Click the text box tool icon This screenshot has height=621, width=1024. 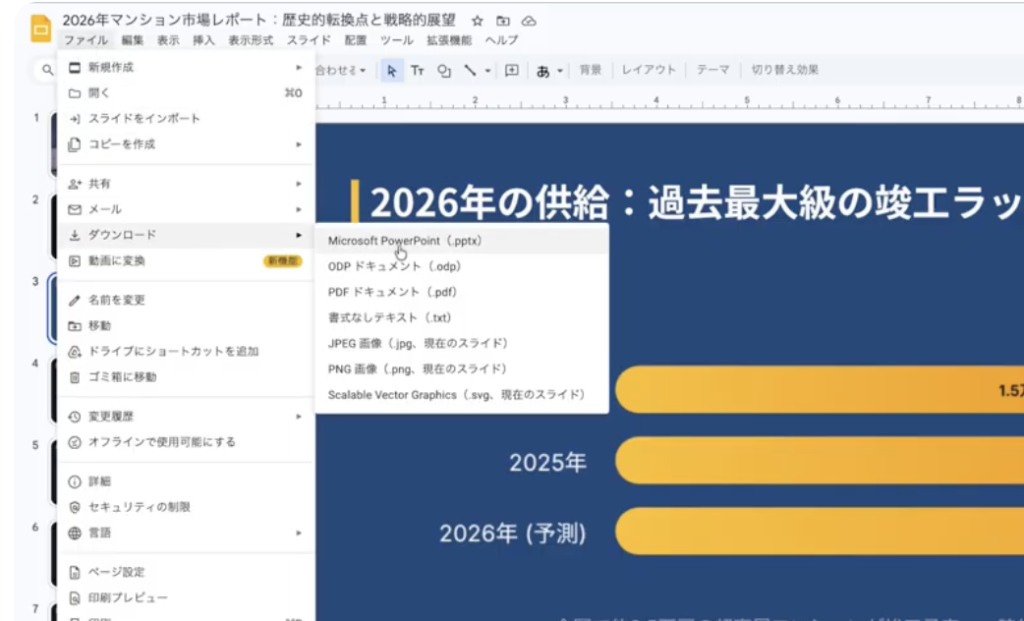[x=418, y=70]
